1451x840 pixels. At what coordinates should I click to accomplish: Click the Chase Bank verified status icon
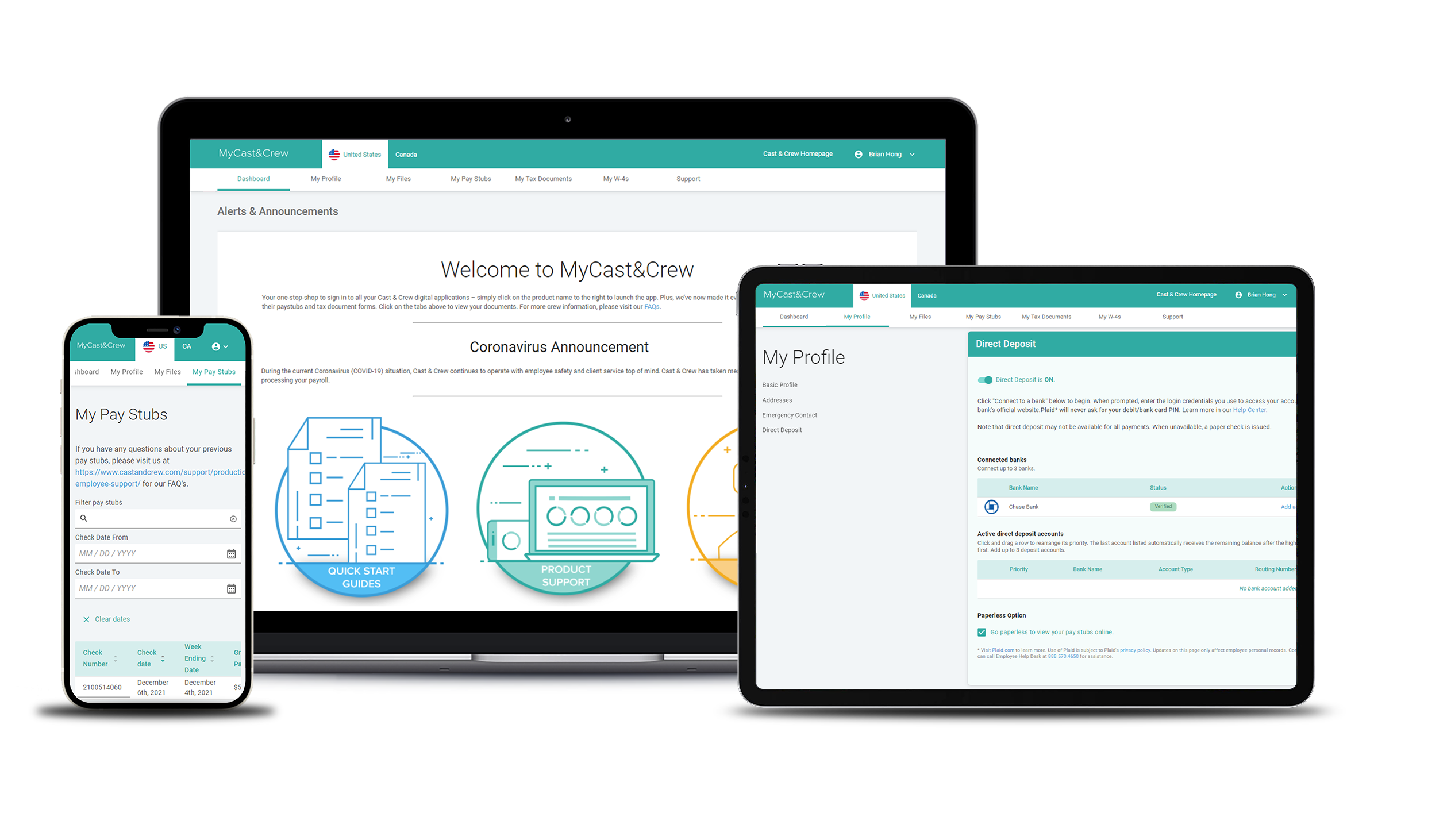pos(1163,506)
